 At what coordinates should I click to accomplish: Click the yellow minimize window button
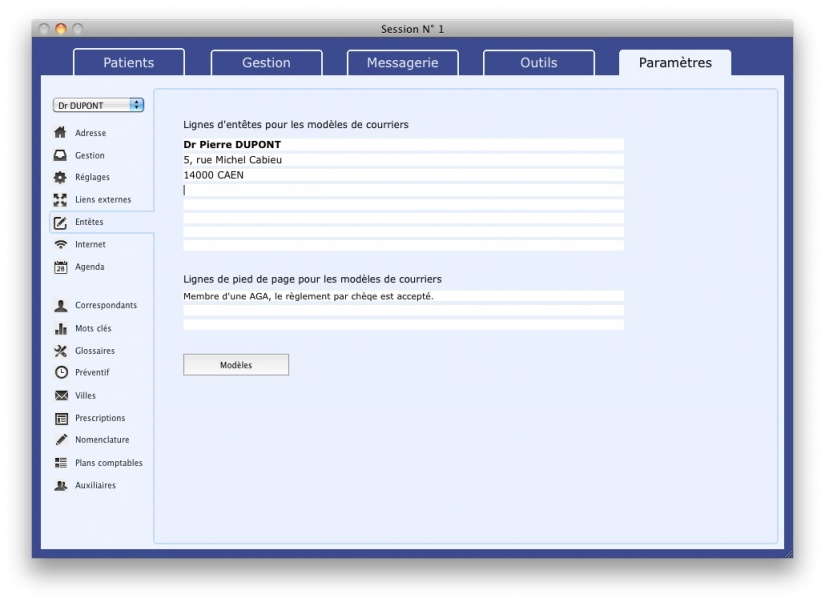61,29
